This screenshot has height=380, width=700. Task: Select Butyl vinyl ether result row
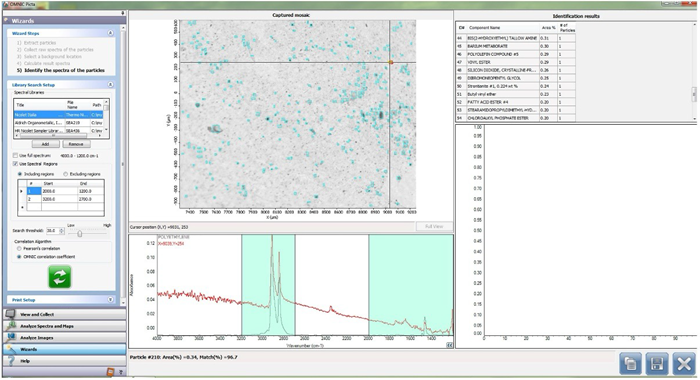pyautogui.click(x=516, y=94)
